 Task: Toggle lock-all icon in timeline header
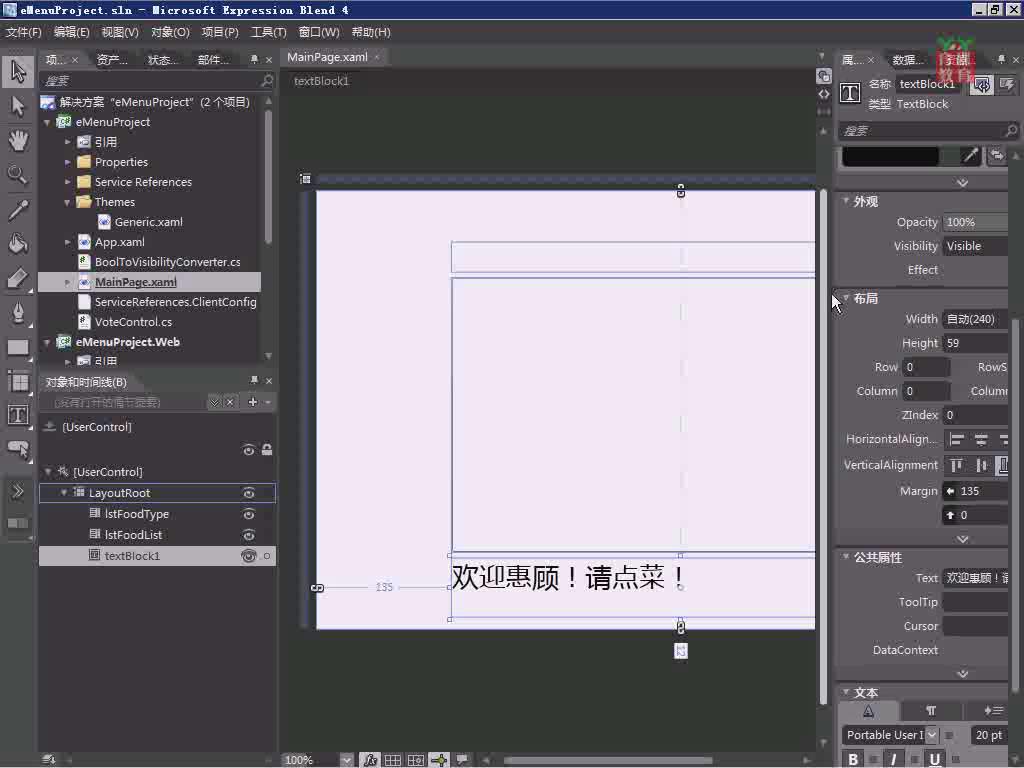[267, 449]
